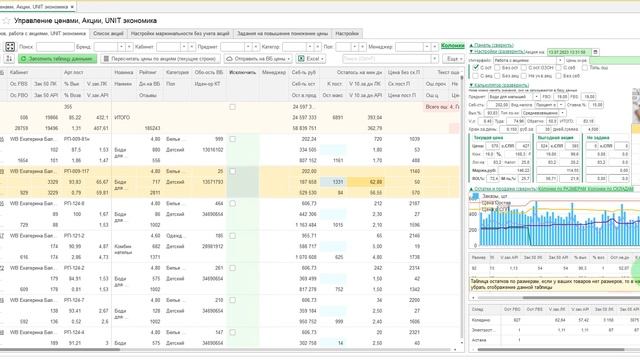The image size is (640, 360).
Task: Click the sort icon below the fullscreen icon
Action: (10, 59)
